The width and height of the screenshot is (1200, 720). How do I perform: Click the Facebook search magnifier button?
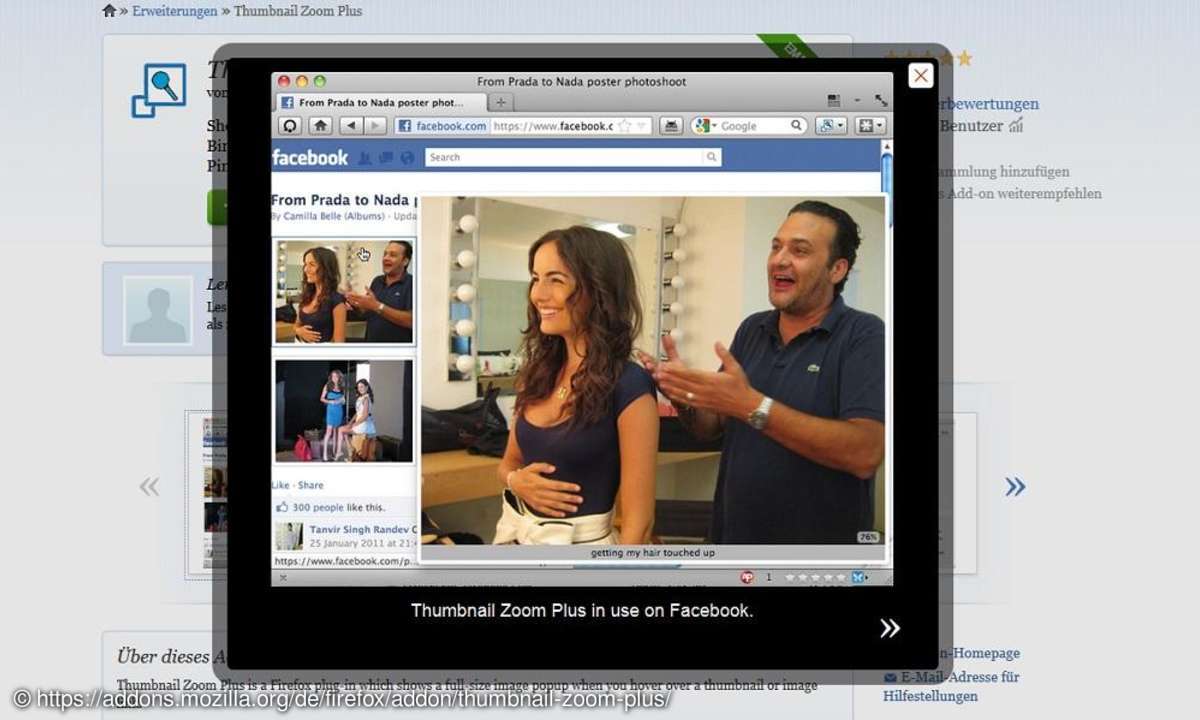click(712, 157)
